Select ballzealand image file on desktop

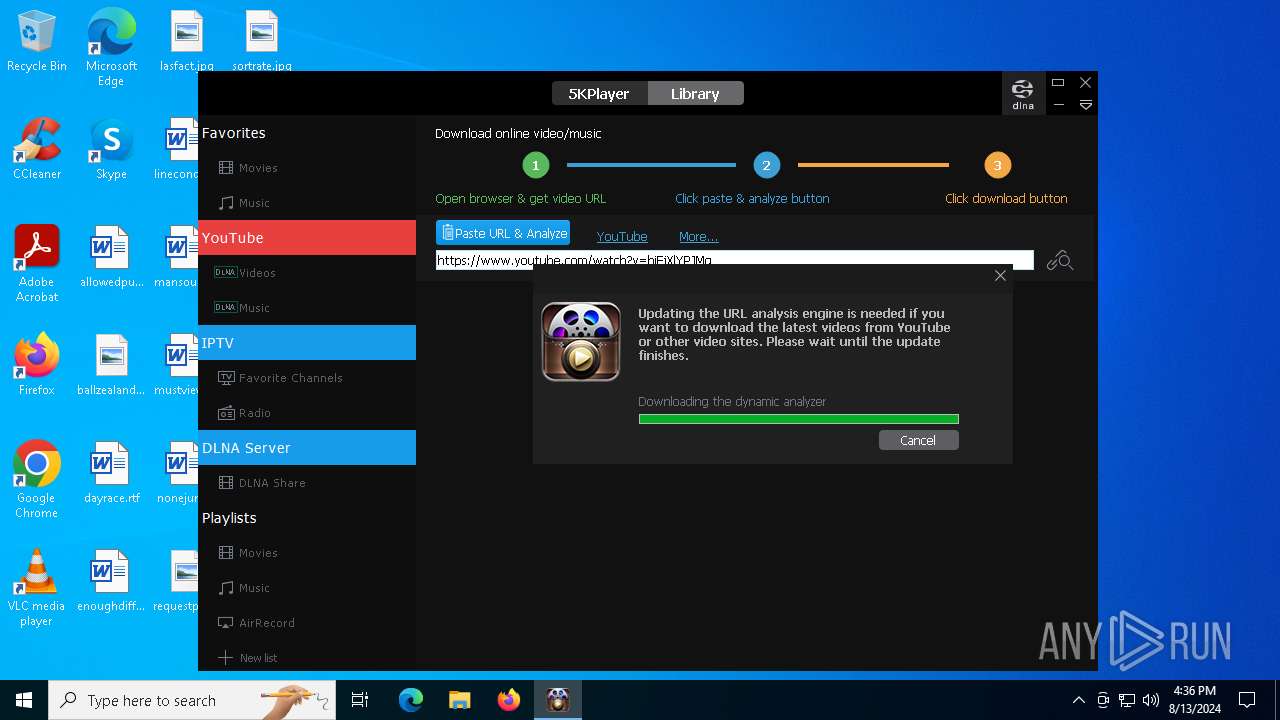[111, 365]
